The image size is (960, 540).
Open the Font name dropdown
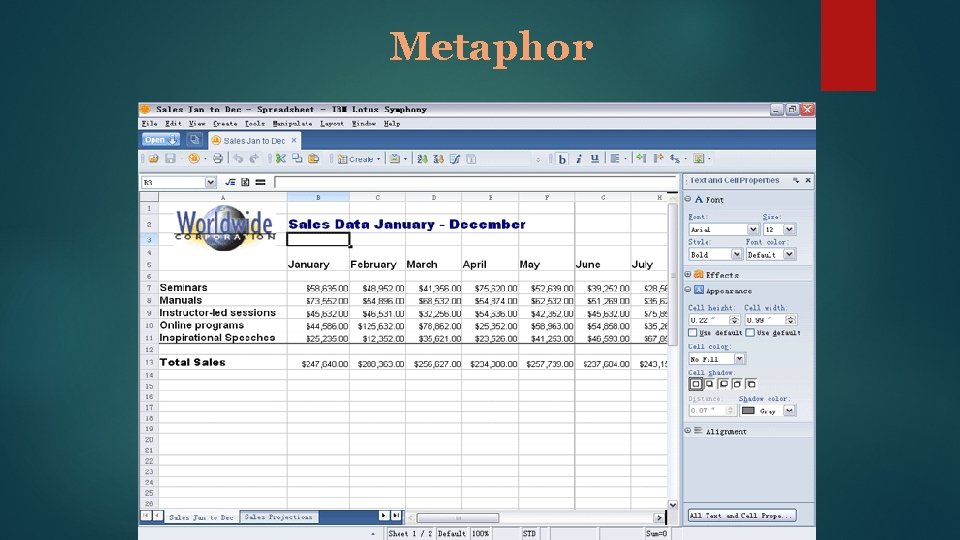[x=753, y=229]
